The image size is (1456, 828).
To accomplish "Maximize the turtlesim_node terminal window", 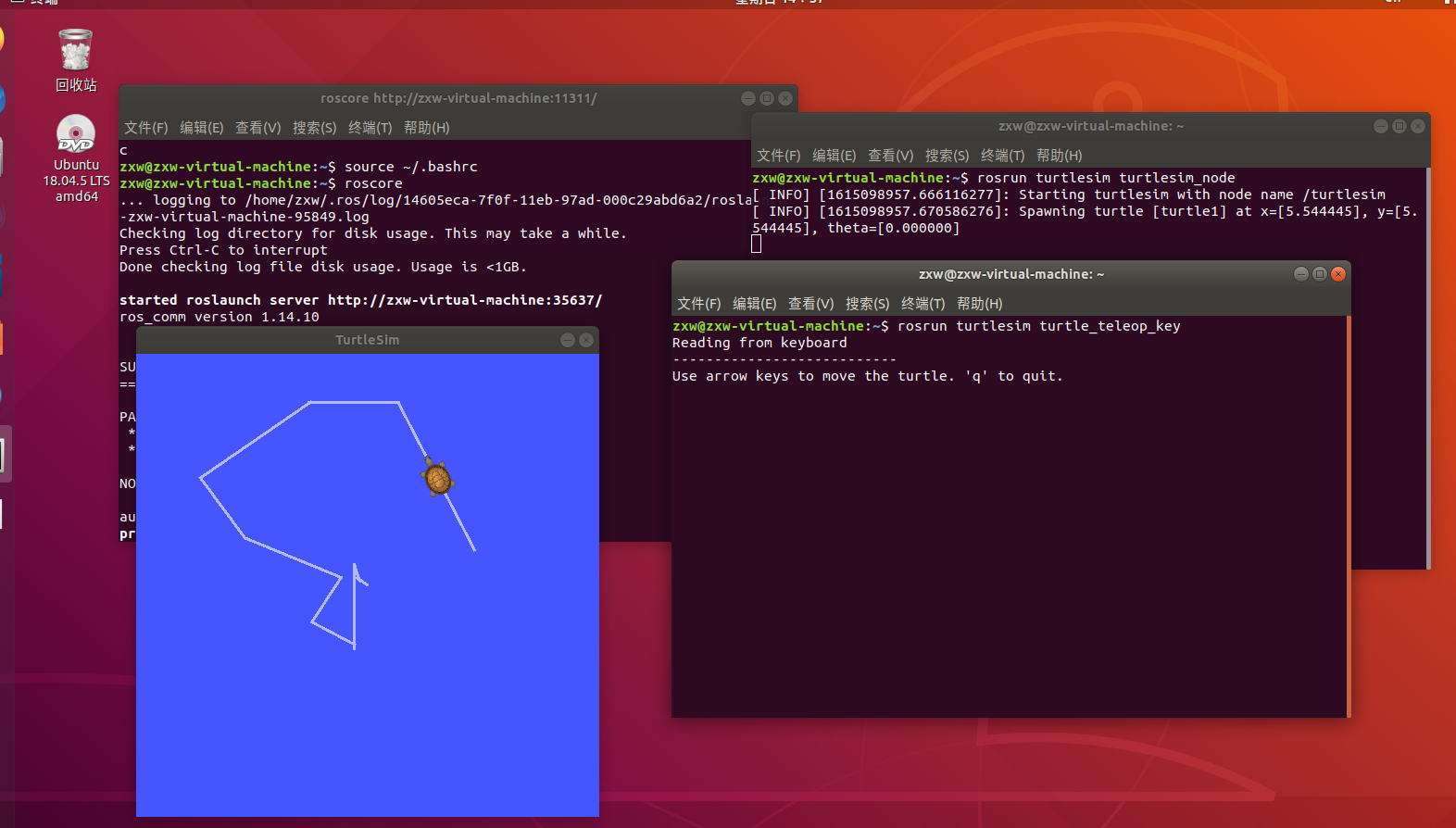I will pos(1400,126).
